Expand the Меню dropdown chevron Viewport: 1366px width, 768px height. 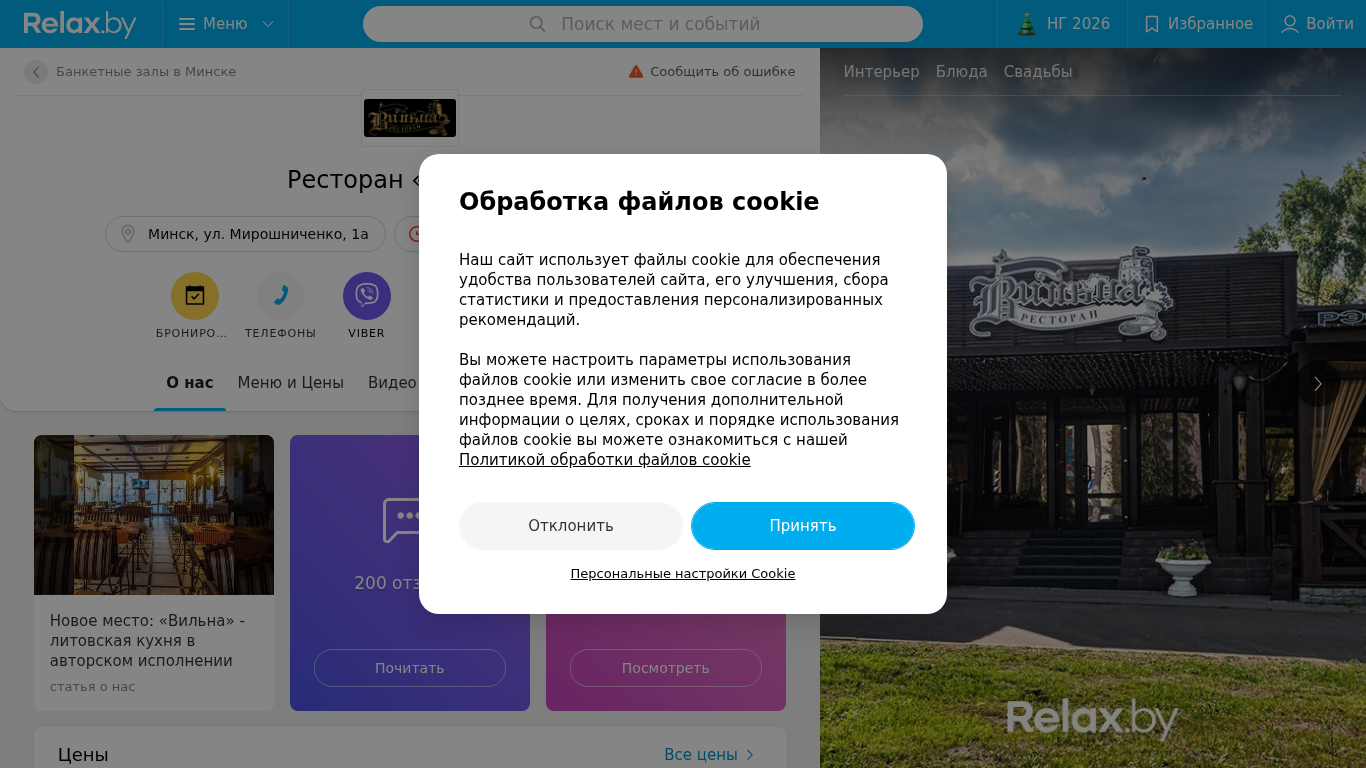point(268,24)
